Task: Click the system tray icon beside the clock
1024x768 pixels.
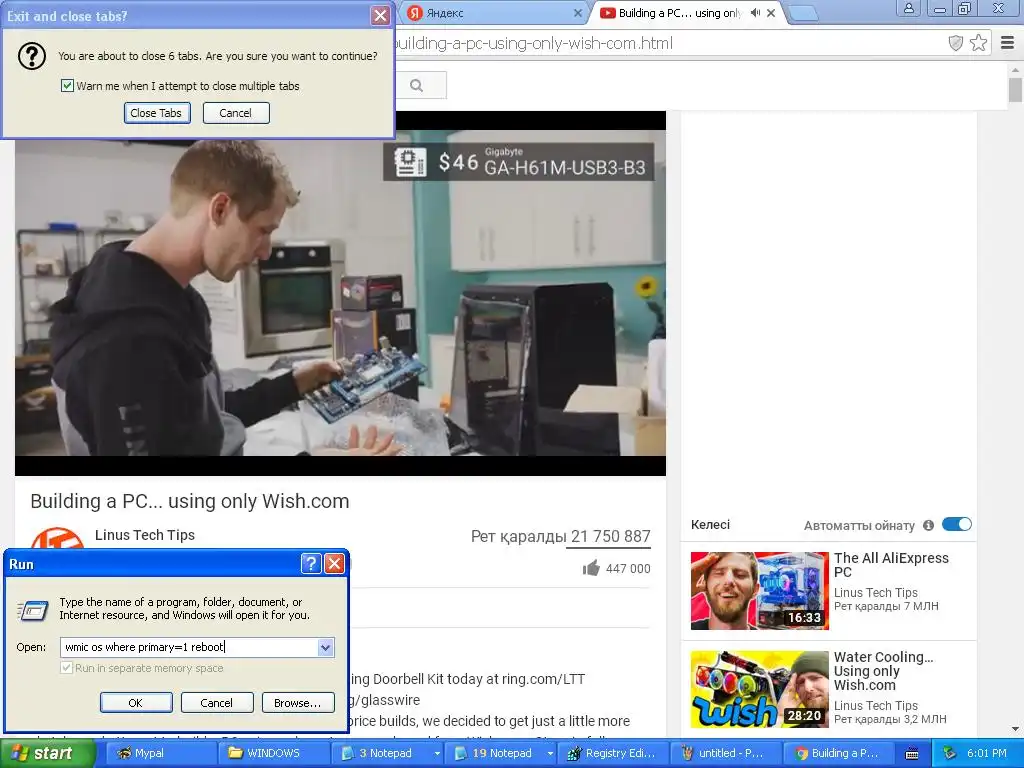Action: pyautogui.click(x=950, y=754)
